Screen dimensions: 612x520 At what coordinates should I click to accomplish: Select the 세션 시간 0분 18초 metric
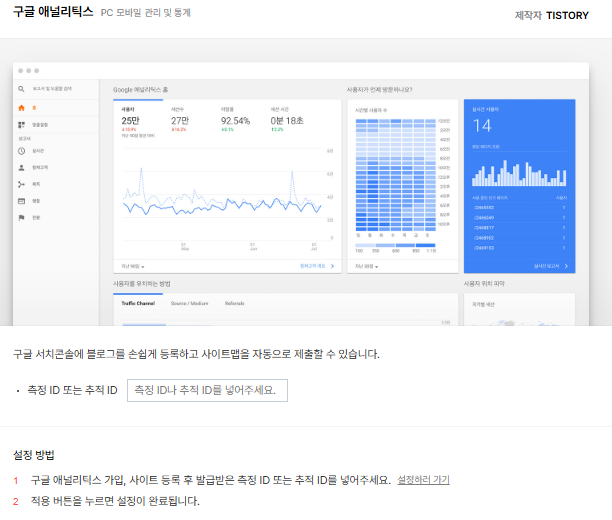287,119
